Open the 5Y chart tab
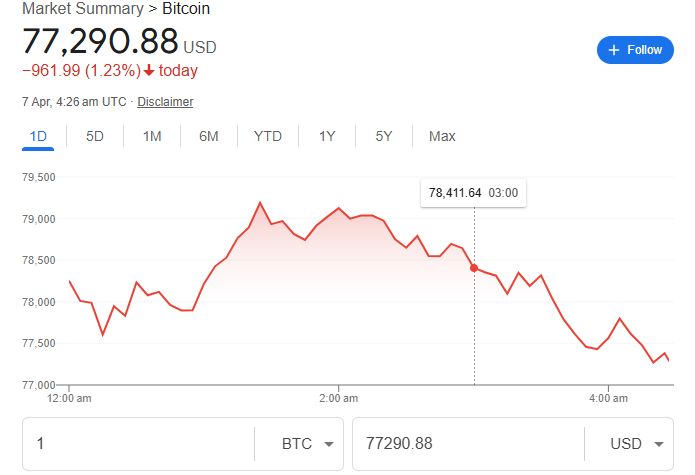The width and height of the screenshot is (695, 475). [384, 136]
